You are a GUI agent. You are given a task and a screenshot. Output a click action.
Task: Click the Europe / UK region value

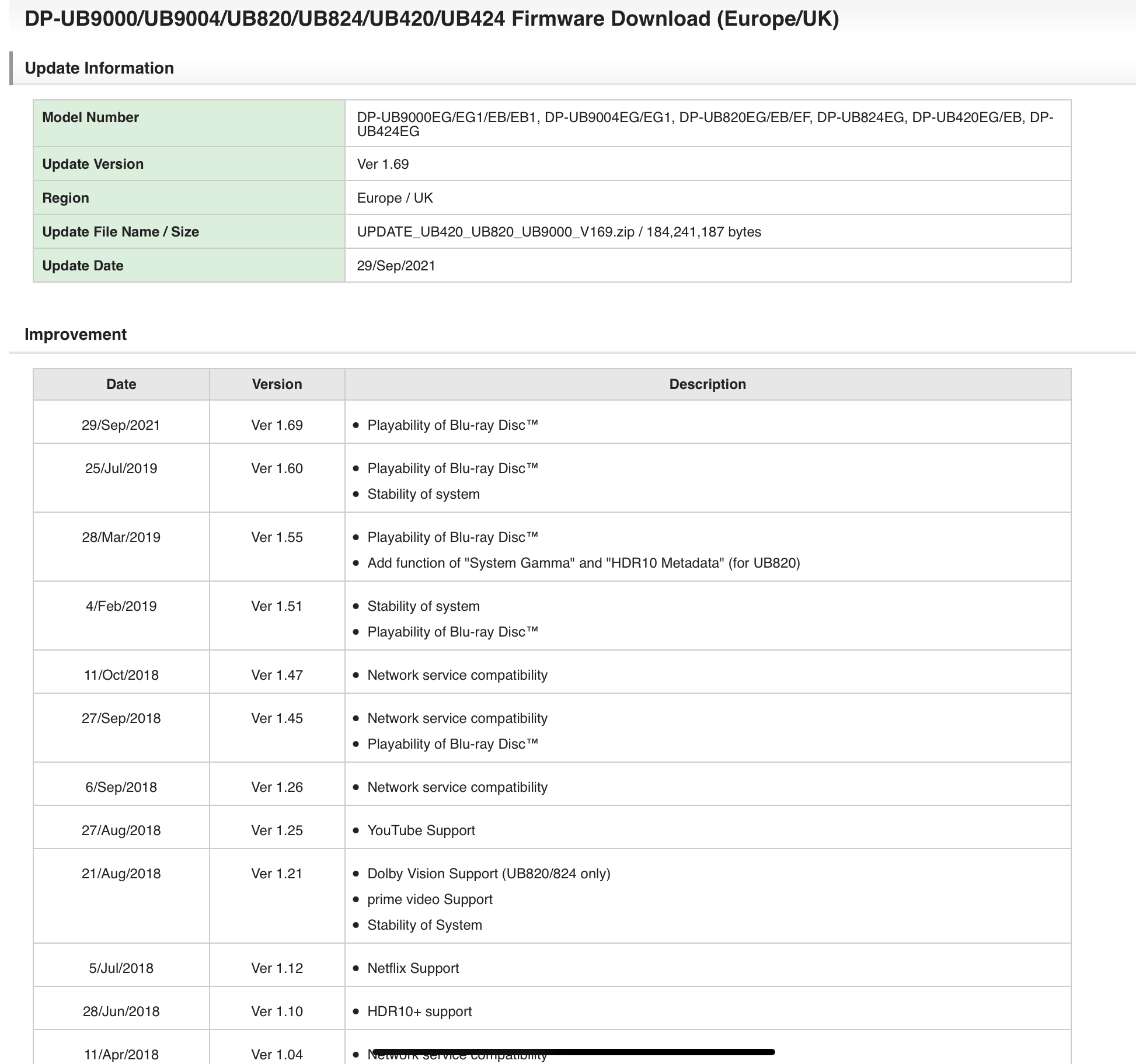pos(395,198)
